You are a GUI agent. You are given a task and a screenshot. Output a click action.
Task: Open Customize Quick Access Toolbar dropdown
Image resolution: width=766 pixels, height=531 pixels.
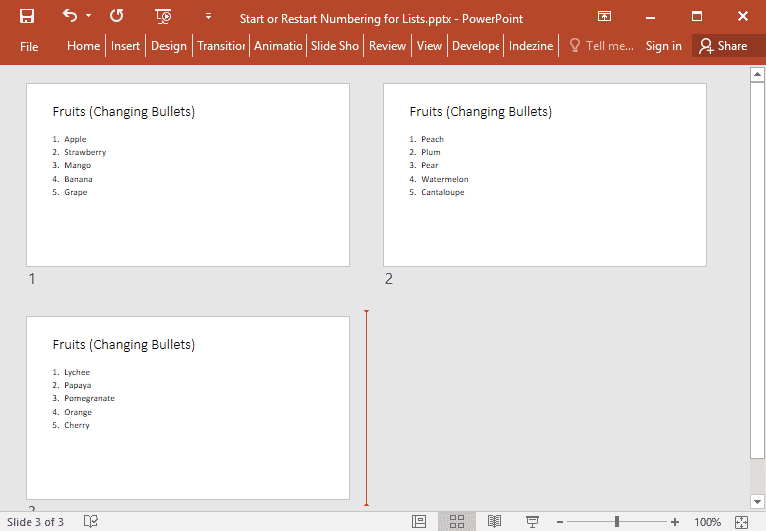pos(208,16)
